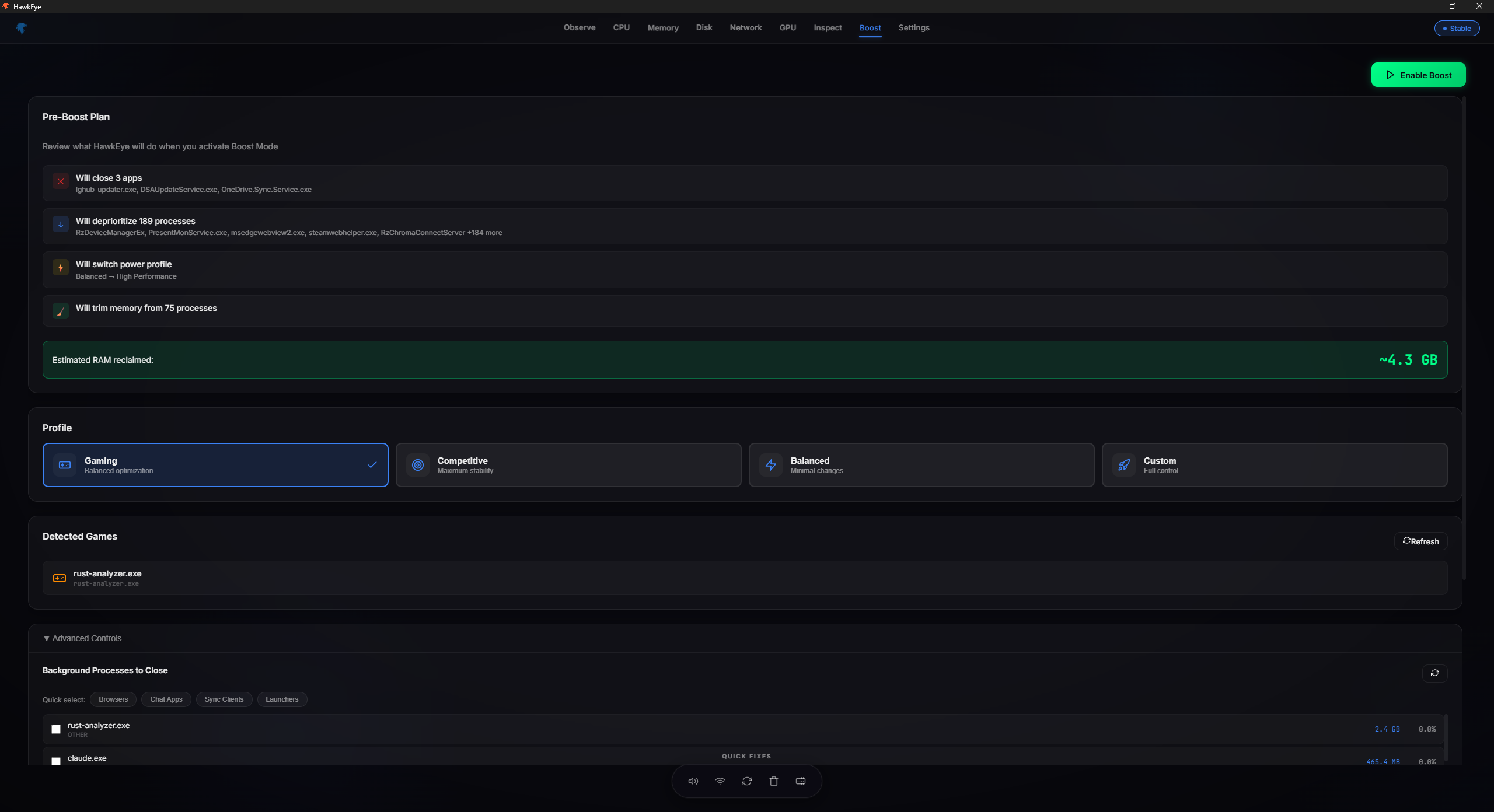1494x812 pixels.
Task: Click the speaker audio quick fix icon
Action: [x=693, y=781]
